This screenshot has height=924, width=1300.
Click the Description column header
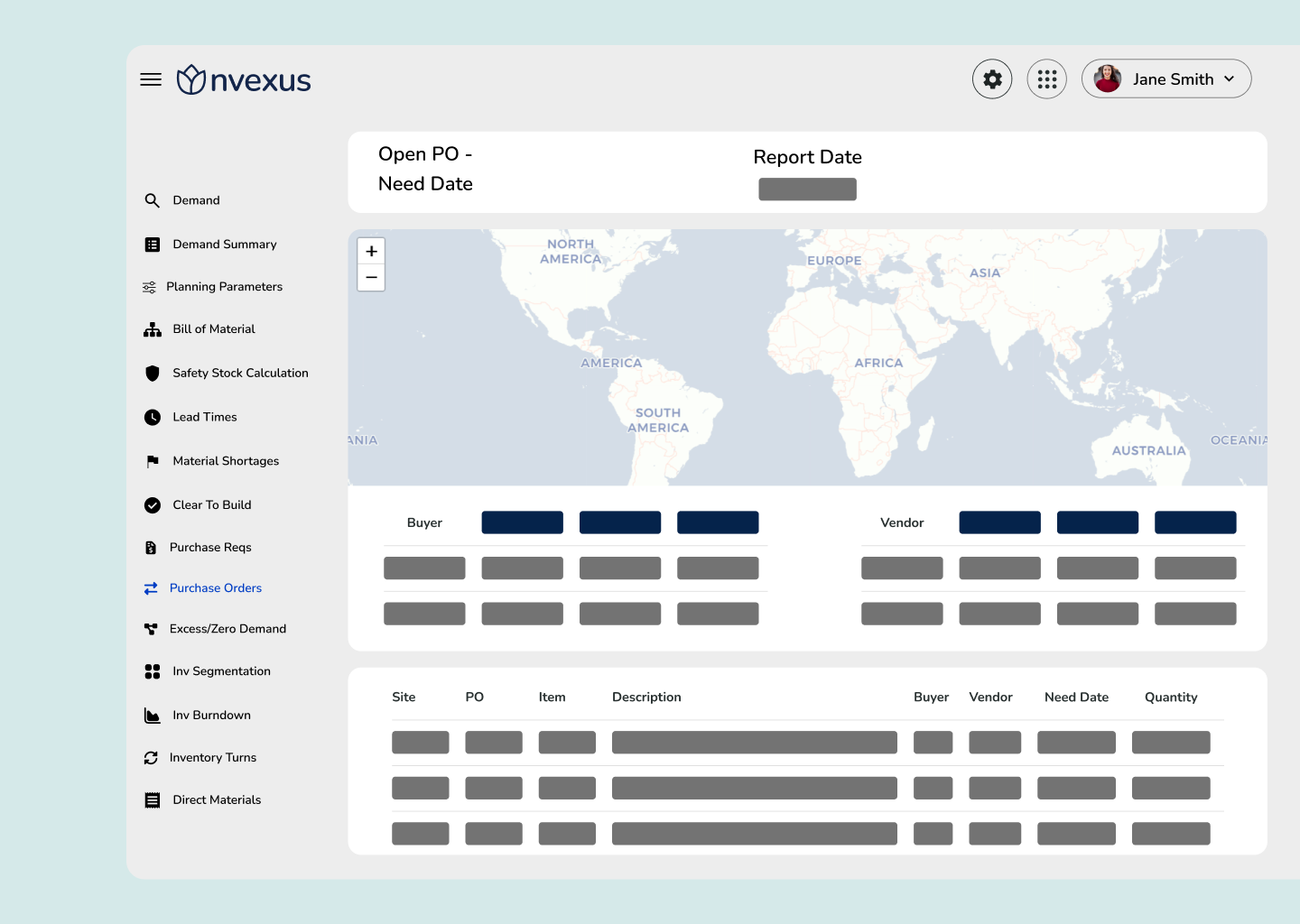click(646, 698)
